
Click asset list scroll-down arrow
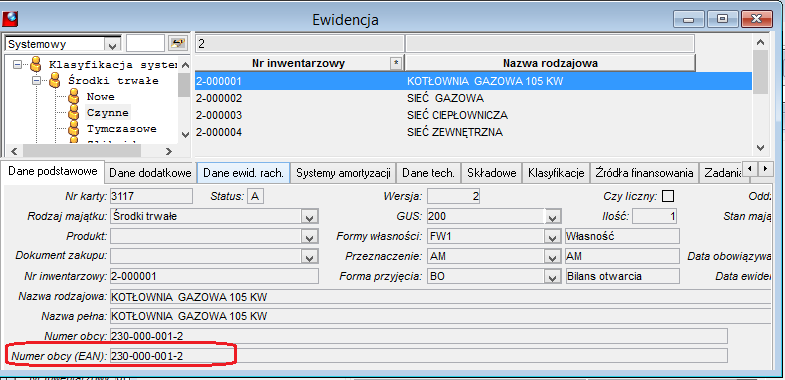(760, 147)
